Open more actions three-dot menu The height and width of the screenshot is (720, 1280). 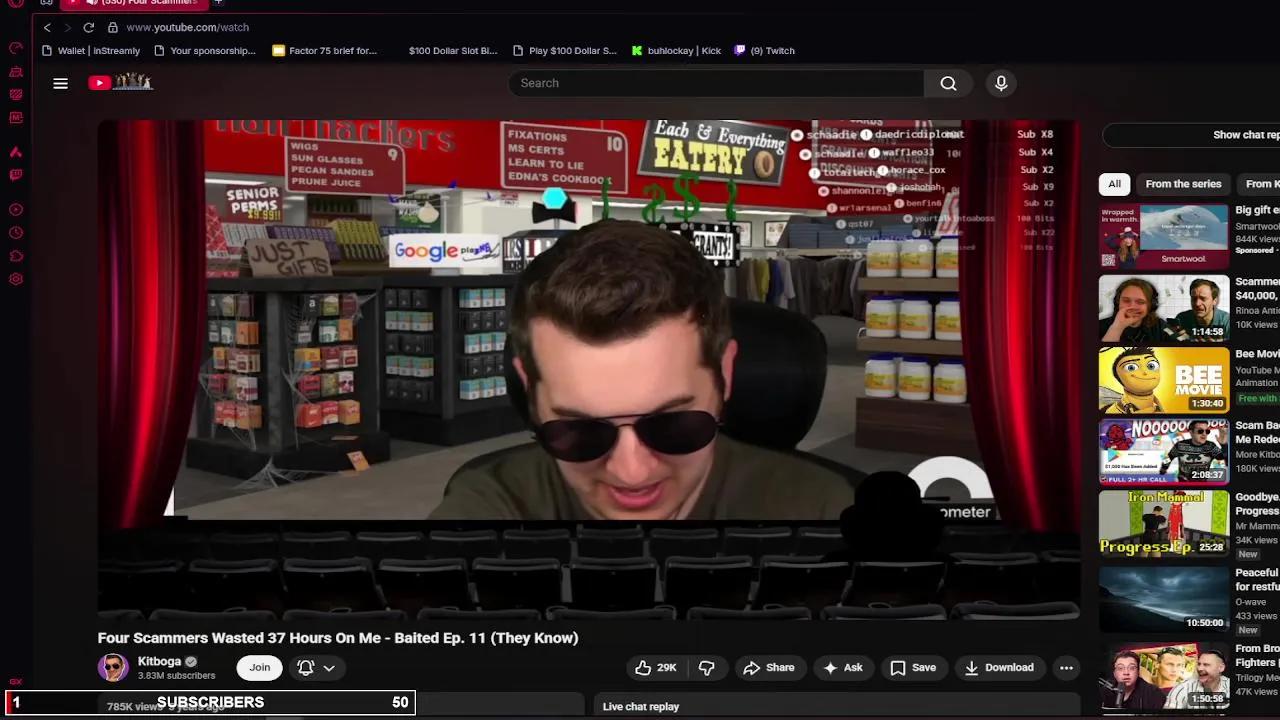click(1066, 668)
